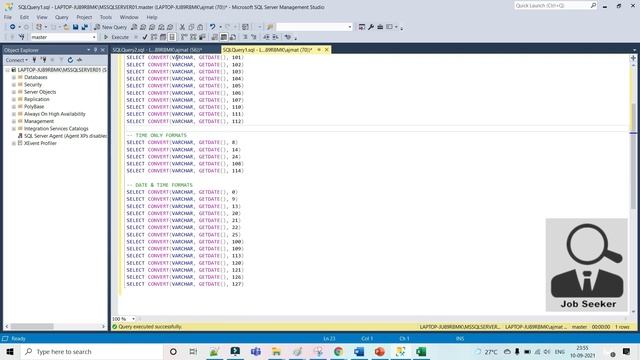
Task: Toggle Include Client Statistics
Action: 202,37
